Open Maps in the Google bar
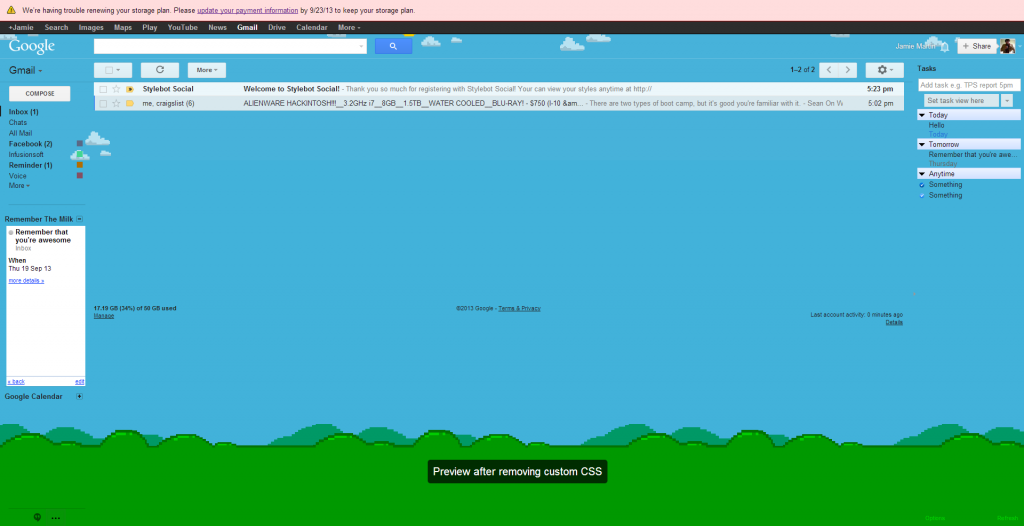1024x526 pixels. click(x=123, y=27)
